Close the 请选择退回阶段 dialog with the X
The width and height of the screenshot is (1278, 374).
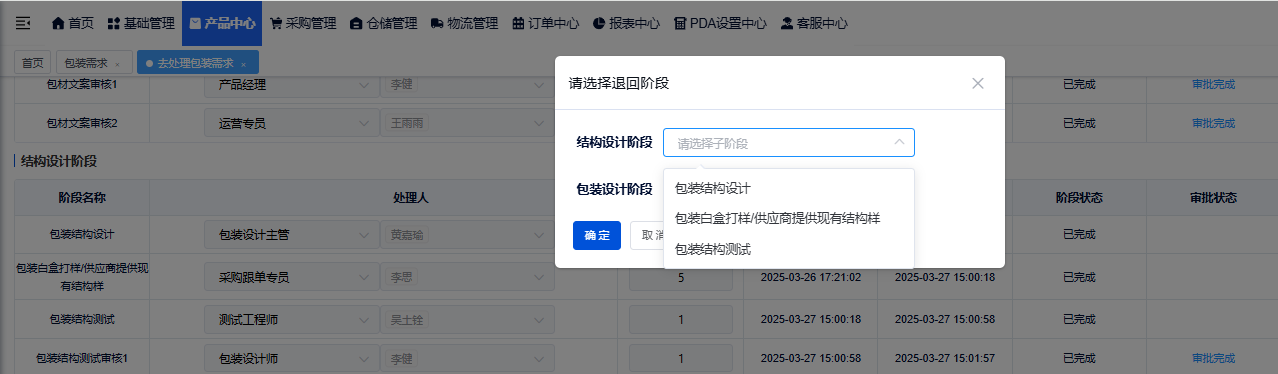tap(978, 83)
